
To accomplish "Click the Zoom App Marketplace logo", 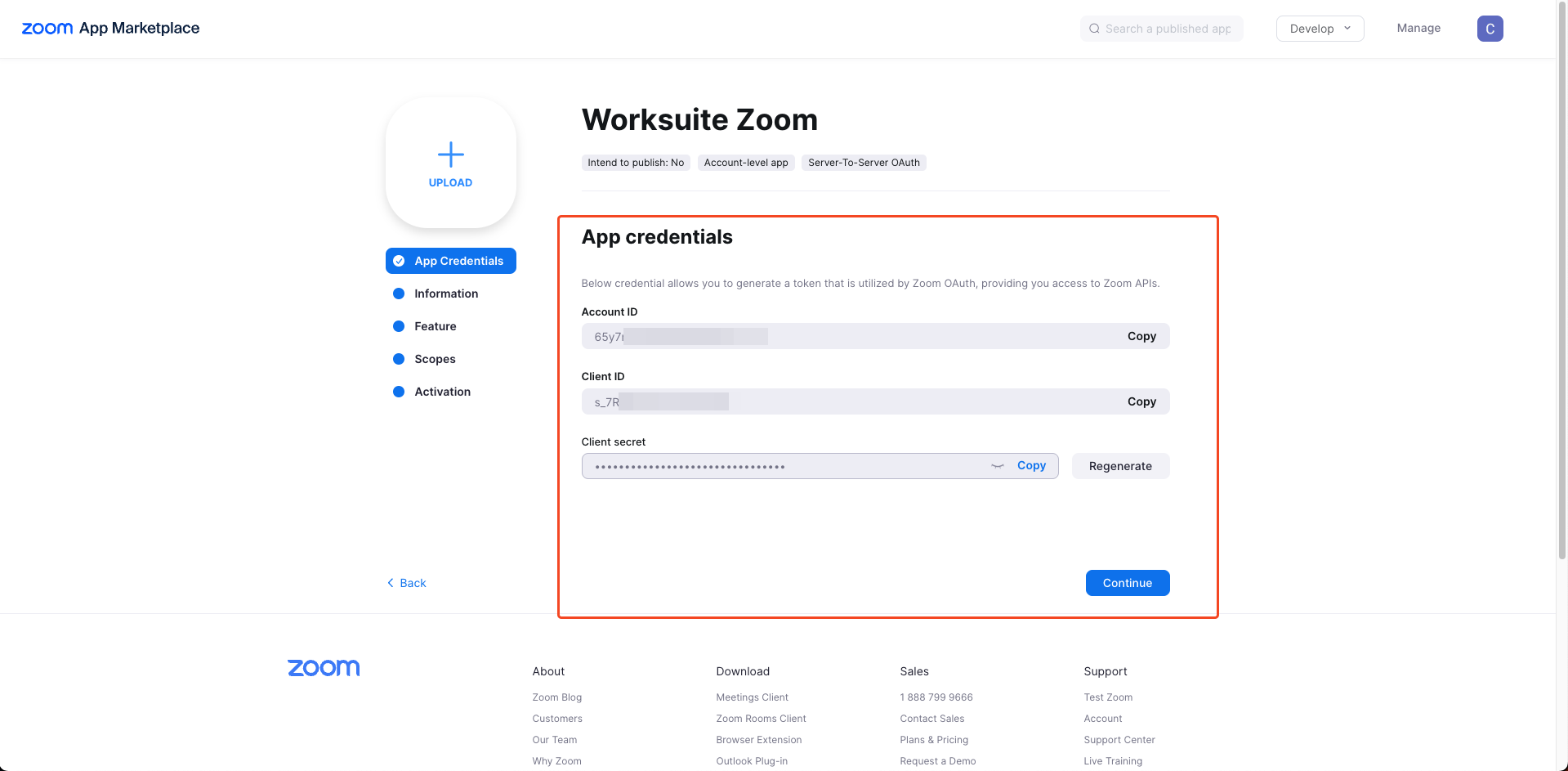I will pyautogui.click(x=110, y=29).
